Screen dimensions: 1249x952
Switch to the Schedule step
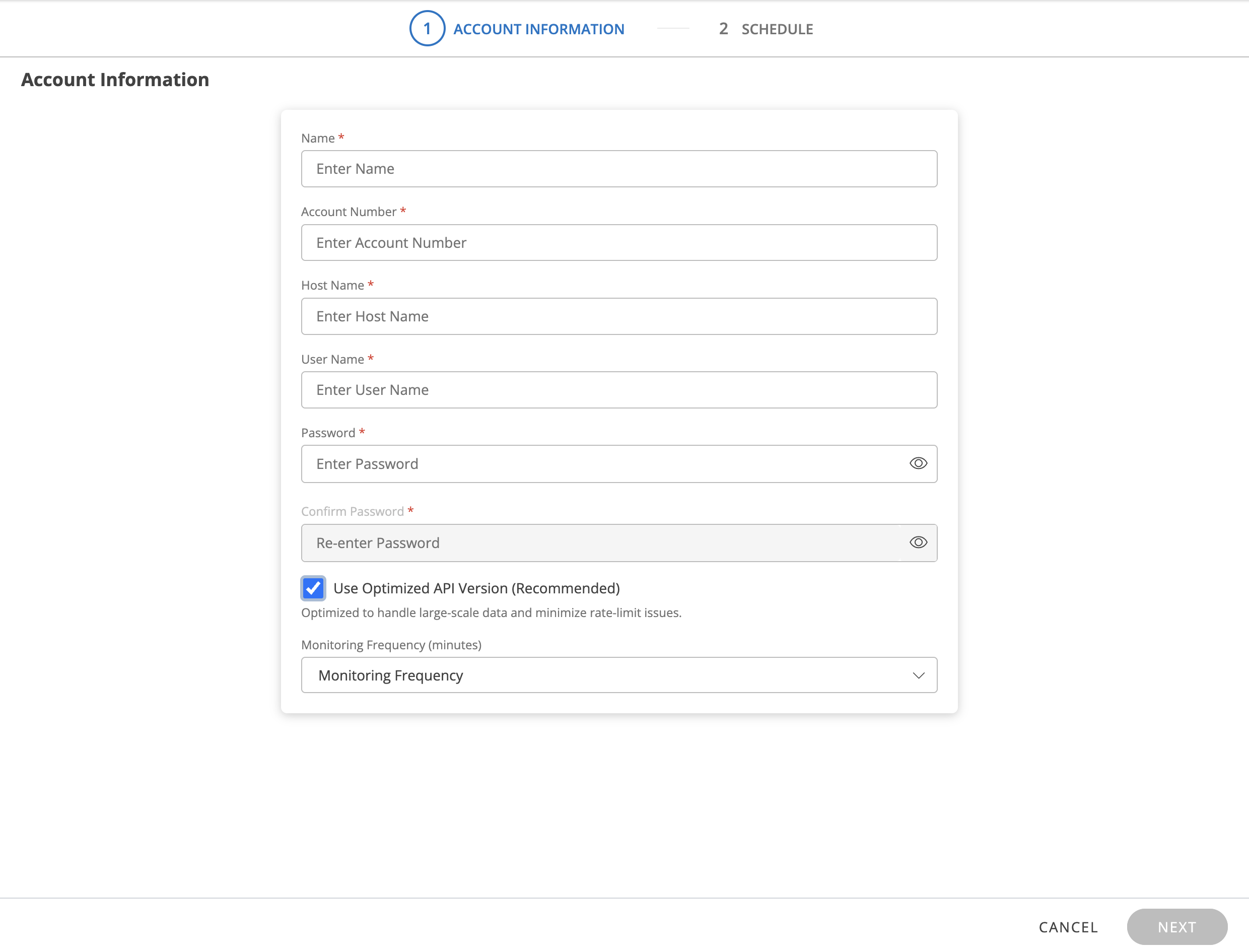[x=777, y=29]
